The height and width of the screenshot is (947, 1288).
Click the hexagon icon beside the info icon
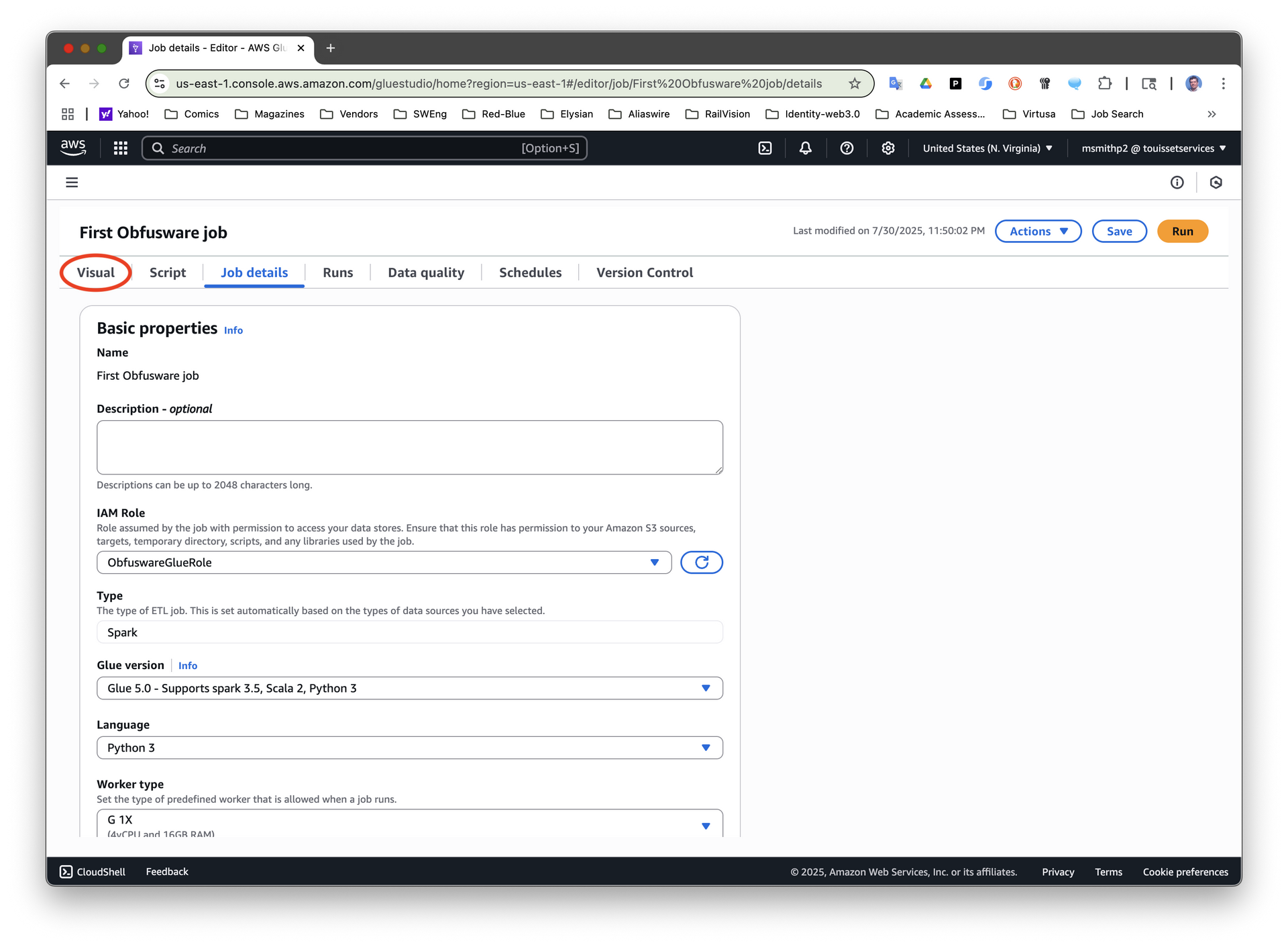[x=1216, y=183]
